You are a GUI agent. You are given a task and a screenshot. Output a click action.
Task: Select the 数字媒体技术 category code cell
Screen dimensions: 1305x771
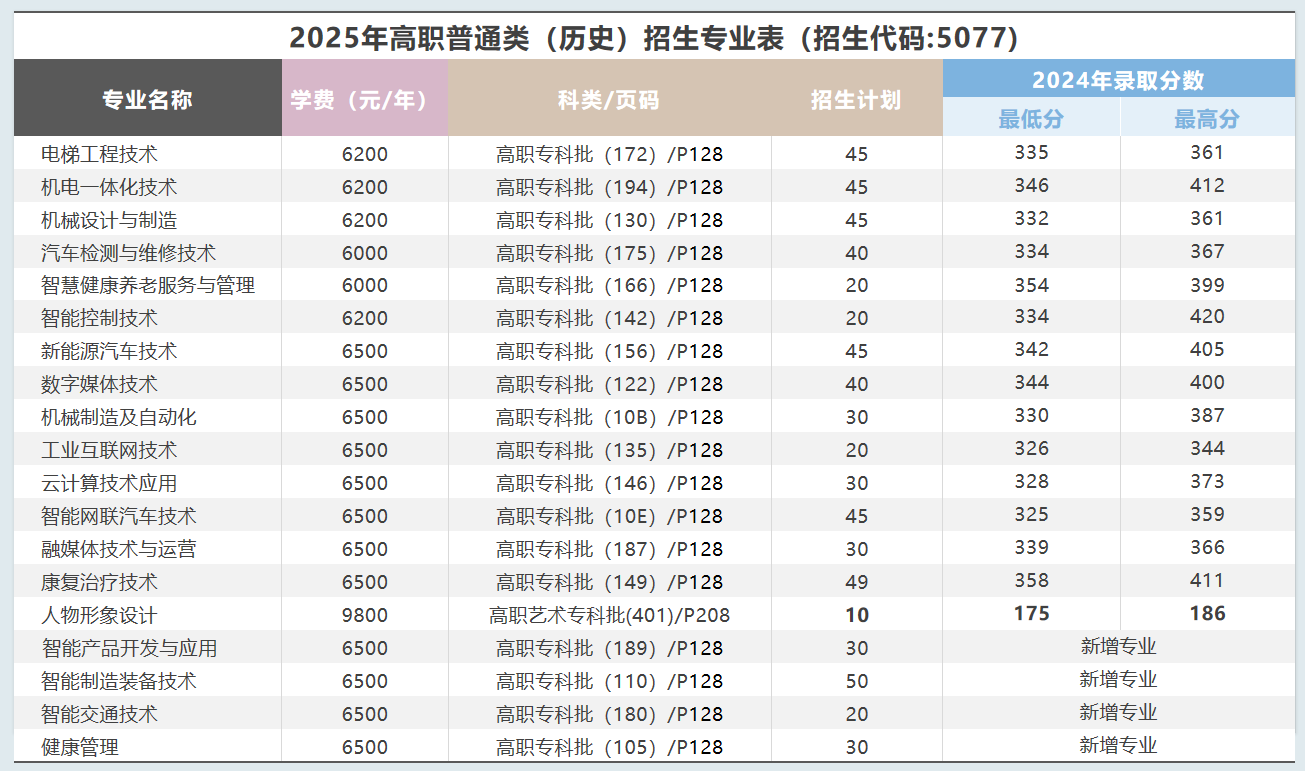pyautogui.click(x=609, y=384)
